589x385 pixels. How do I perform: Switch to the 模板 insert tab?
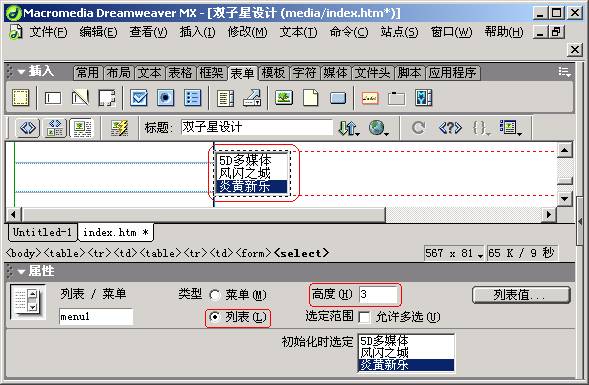tap(273, 73)
